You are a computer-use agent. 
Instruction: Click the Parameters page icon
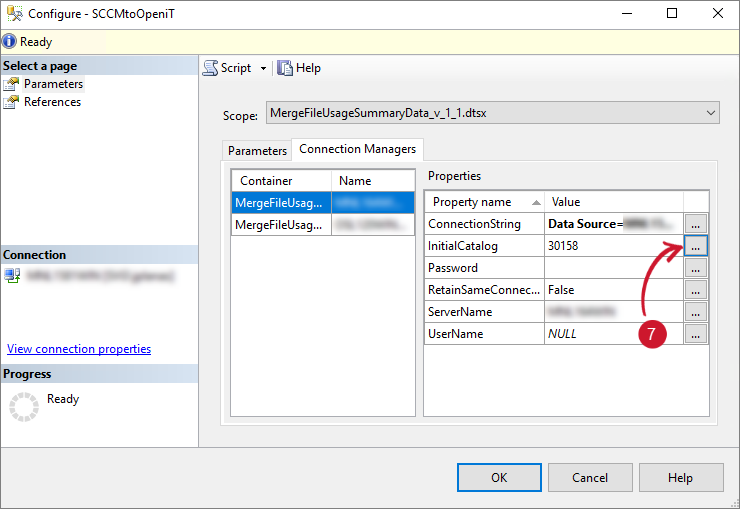pos(11,84)
